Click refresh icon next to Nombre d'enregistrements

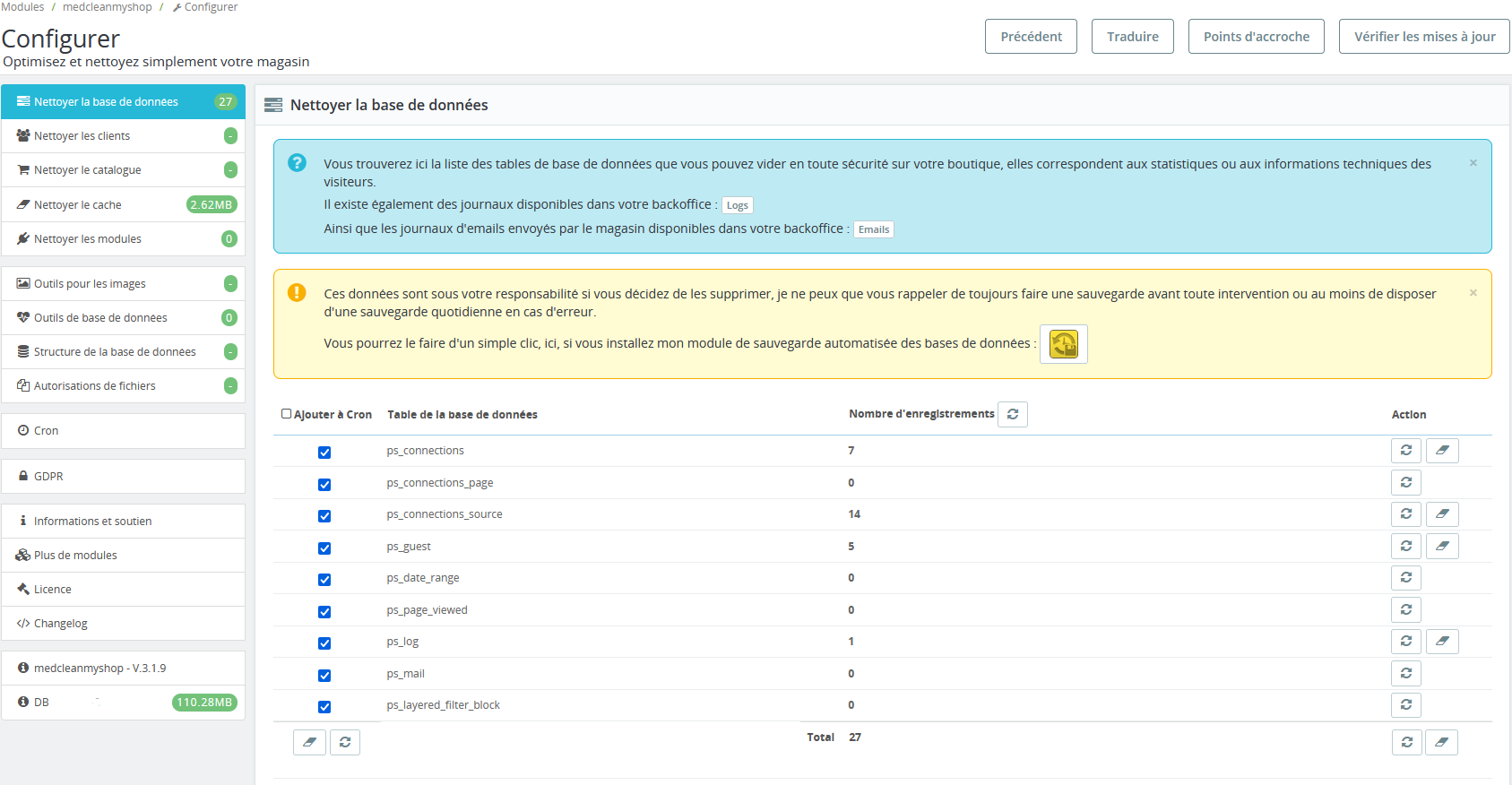pos(1012,414)
